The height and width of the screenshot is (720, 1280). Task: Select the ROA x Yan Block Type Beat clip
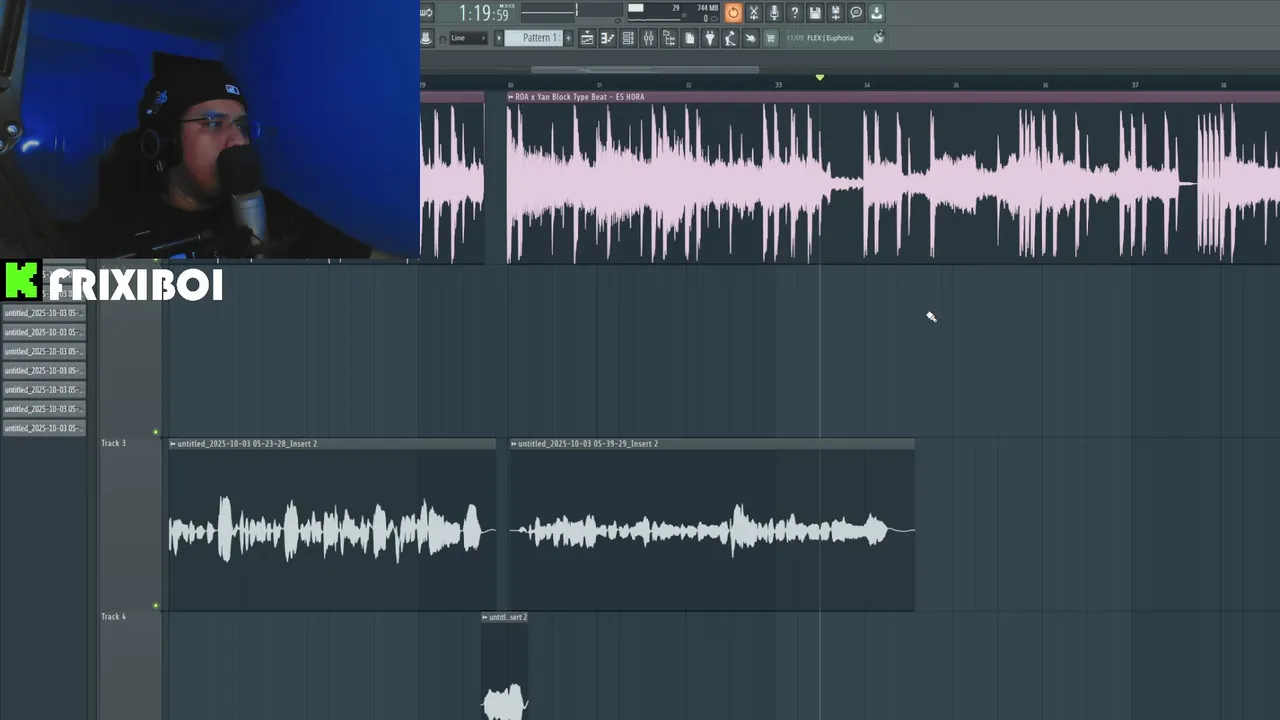tap(893, 180)
